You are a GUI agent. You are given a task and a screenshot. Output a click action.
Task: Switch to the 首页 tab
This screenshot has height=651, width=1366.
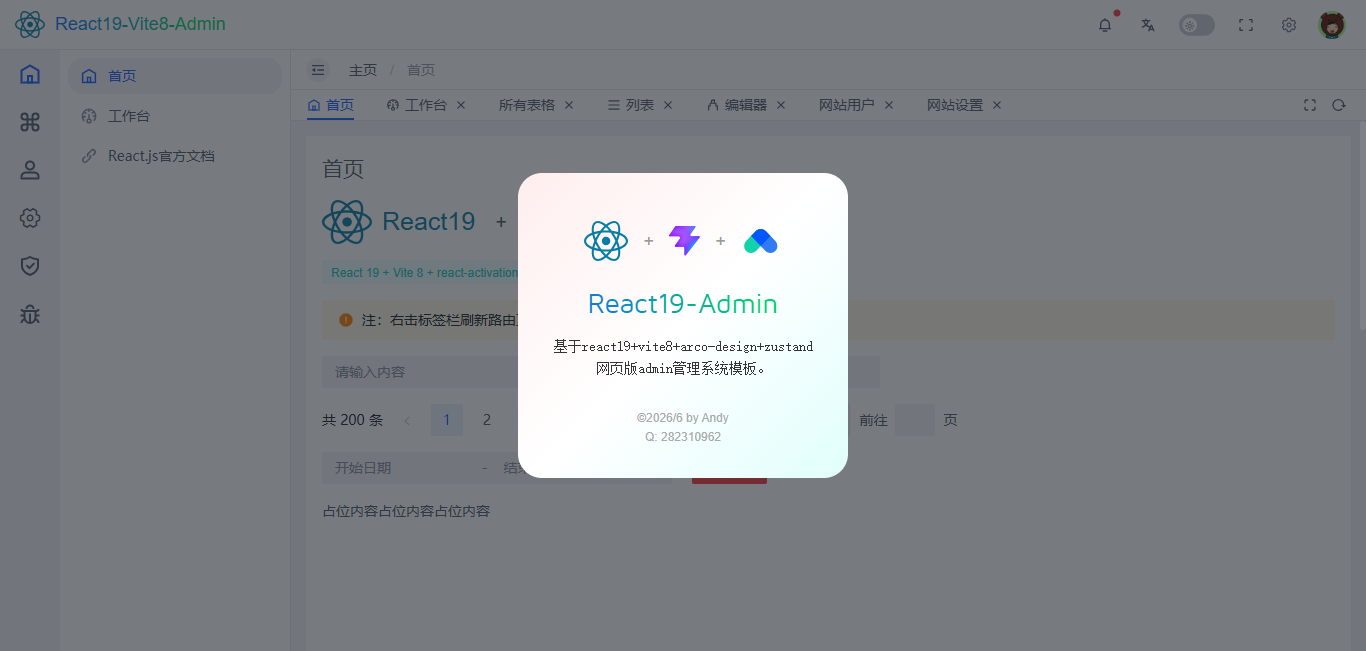pyautogui.click(x=330, y=105)
